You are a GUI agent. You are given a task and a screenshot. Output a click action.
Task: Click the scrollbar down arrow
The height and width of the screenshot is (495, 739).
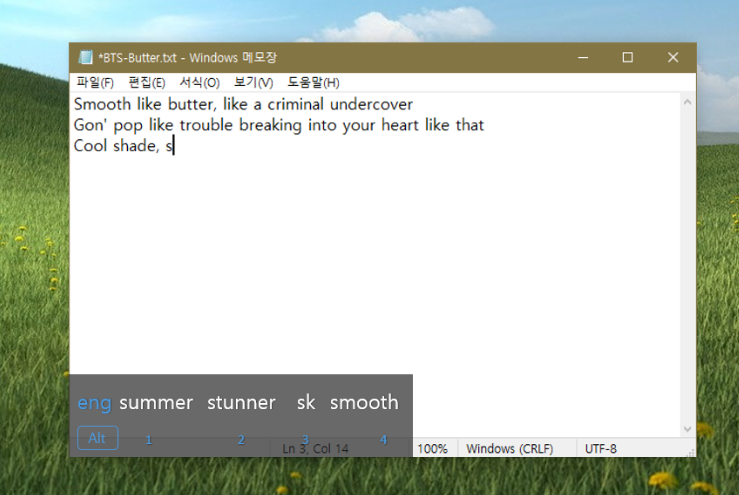click(687, 429)
